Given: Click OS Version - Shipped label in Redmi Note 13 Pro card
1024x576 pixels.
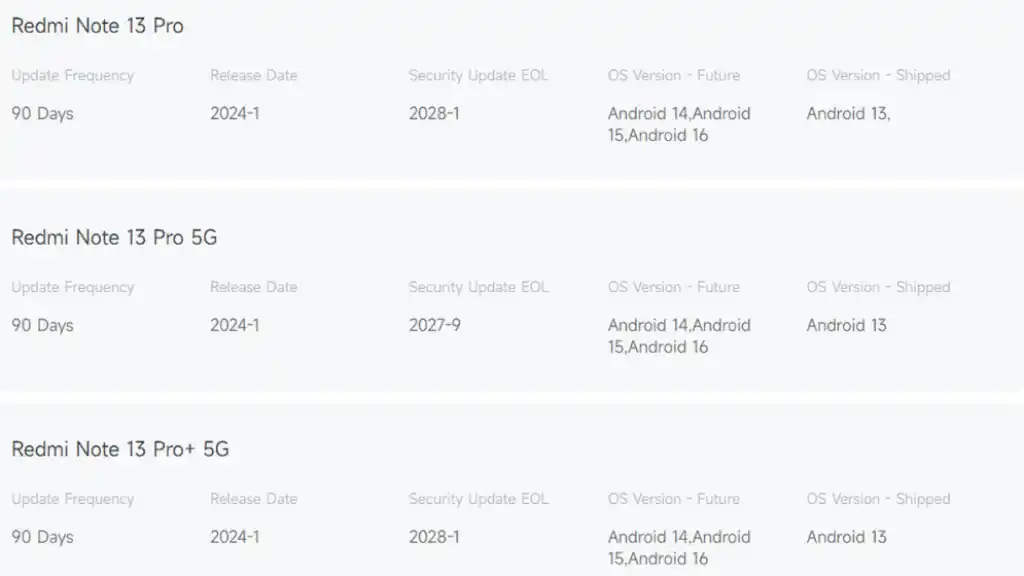Looking at the screenshot, I should click(878, 75).
